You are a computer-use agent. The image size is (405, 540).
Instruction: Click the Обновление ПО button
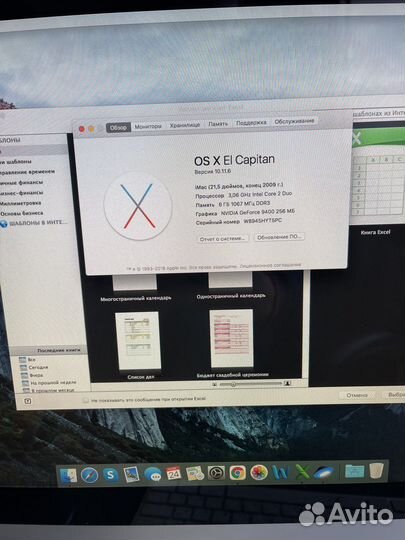(x=279, y=237)
